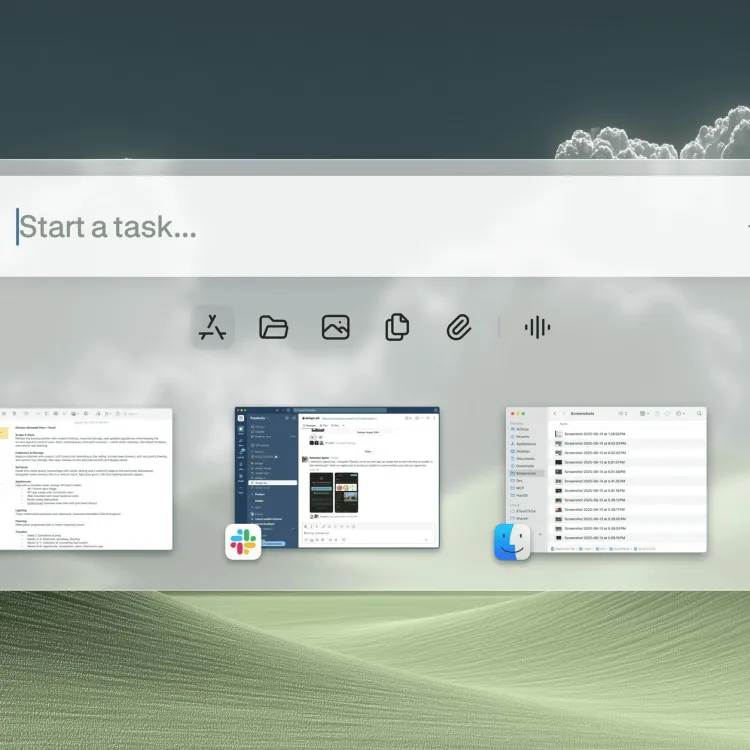
Task: Select iCloud Drive in the Finder sidebar
Action: tap(523, 511)
